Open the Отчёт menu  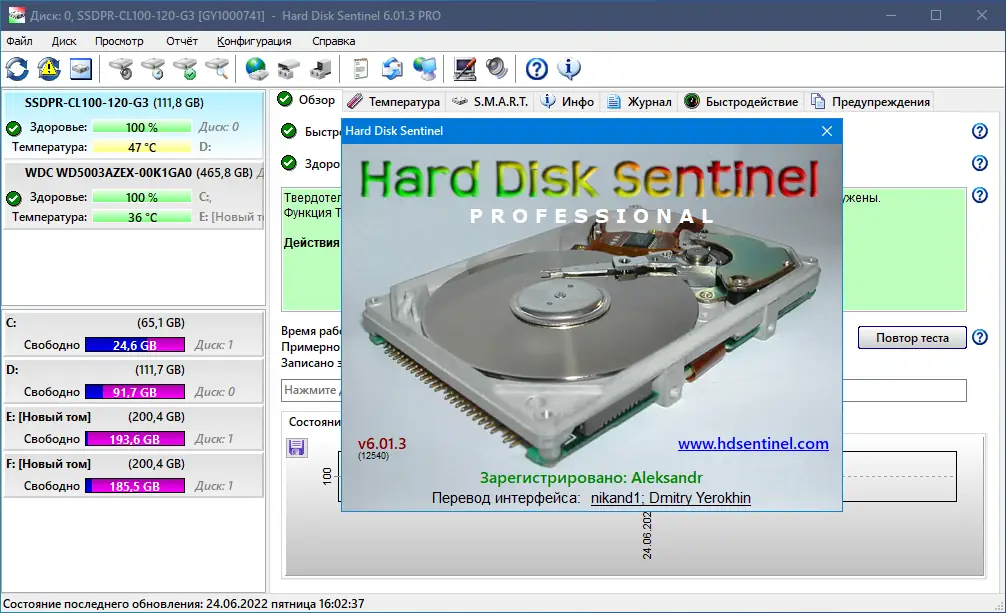click(182, 41)
